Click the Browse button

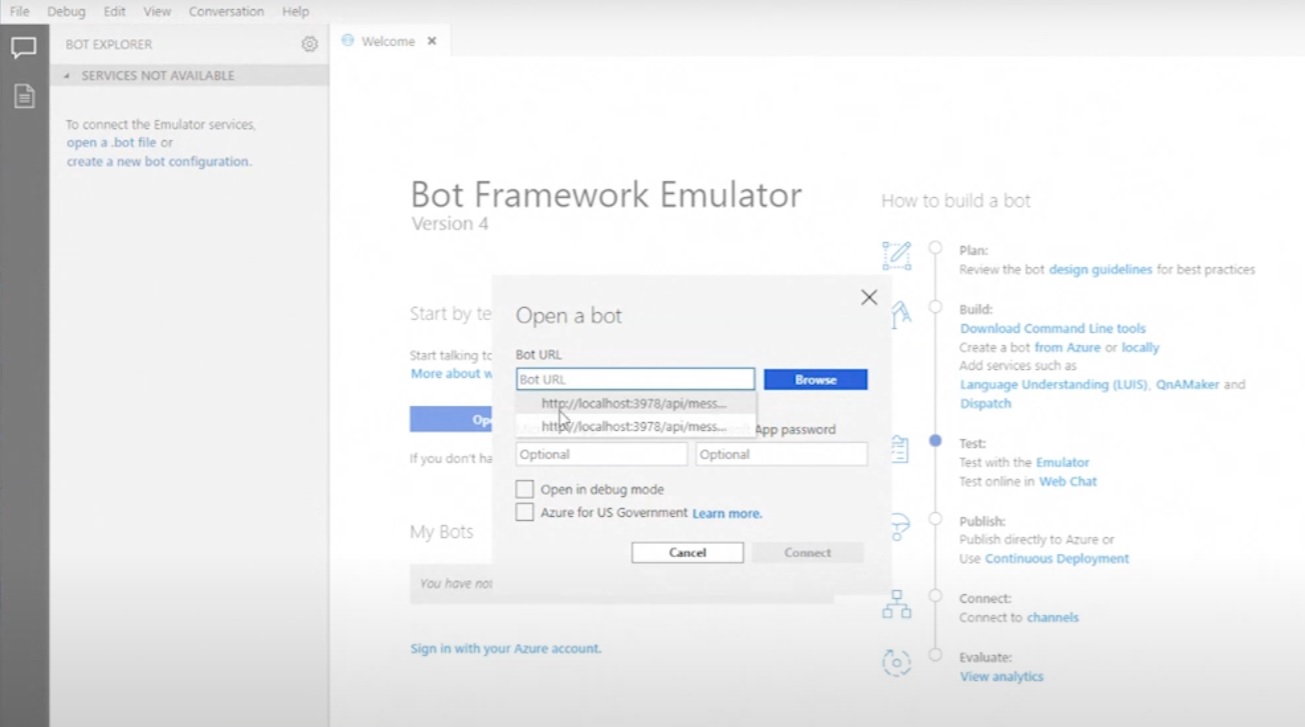(x=816, y=380)
